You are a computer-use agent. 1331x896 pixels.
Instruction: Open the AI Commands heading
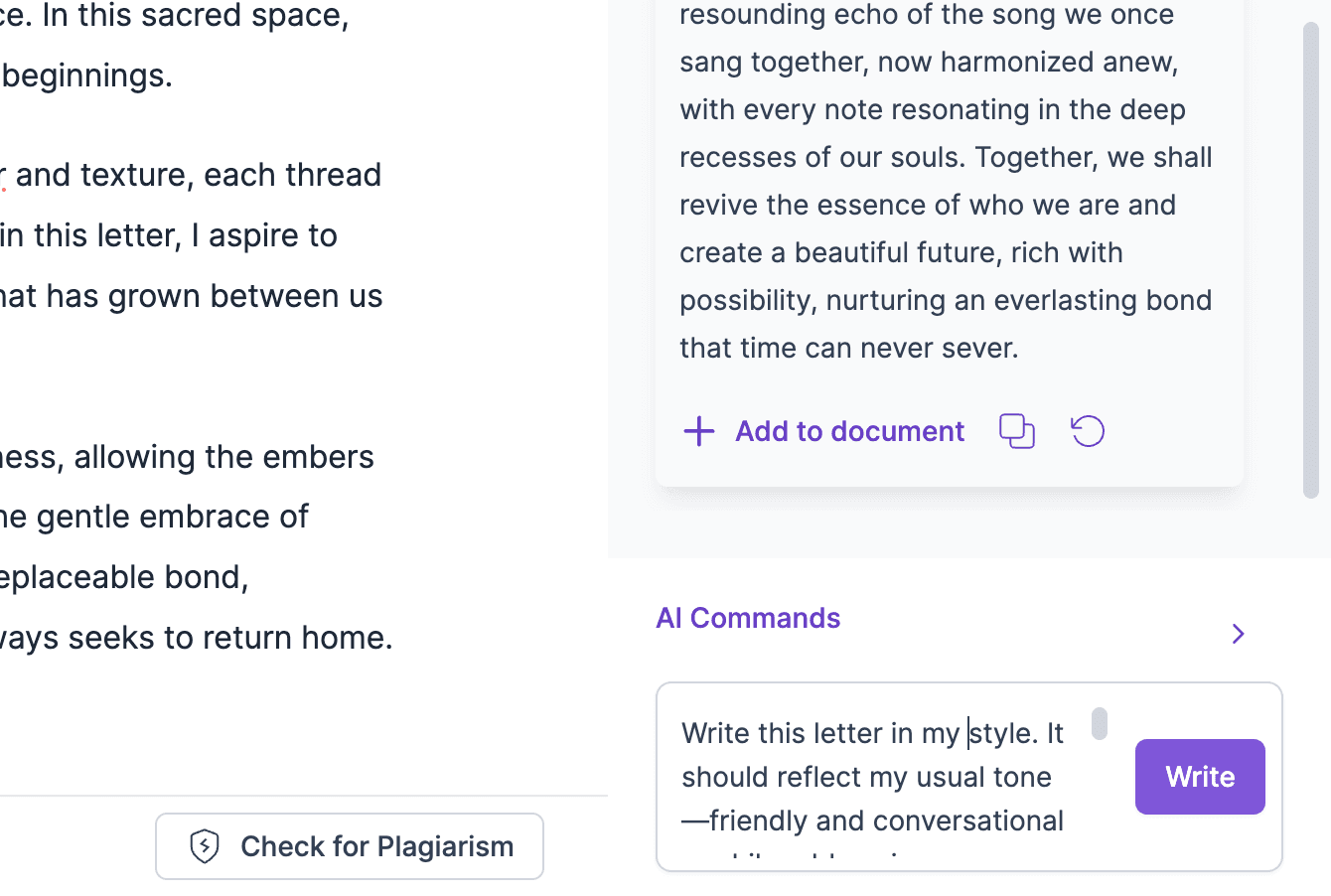pos(748,618)
